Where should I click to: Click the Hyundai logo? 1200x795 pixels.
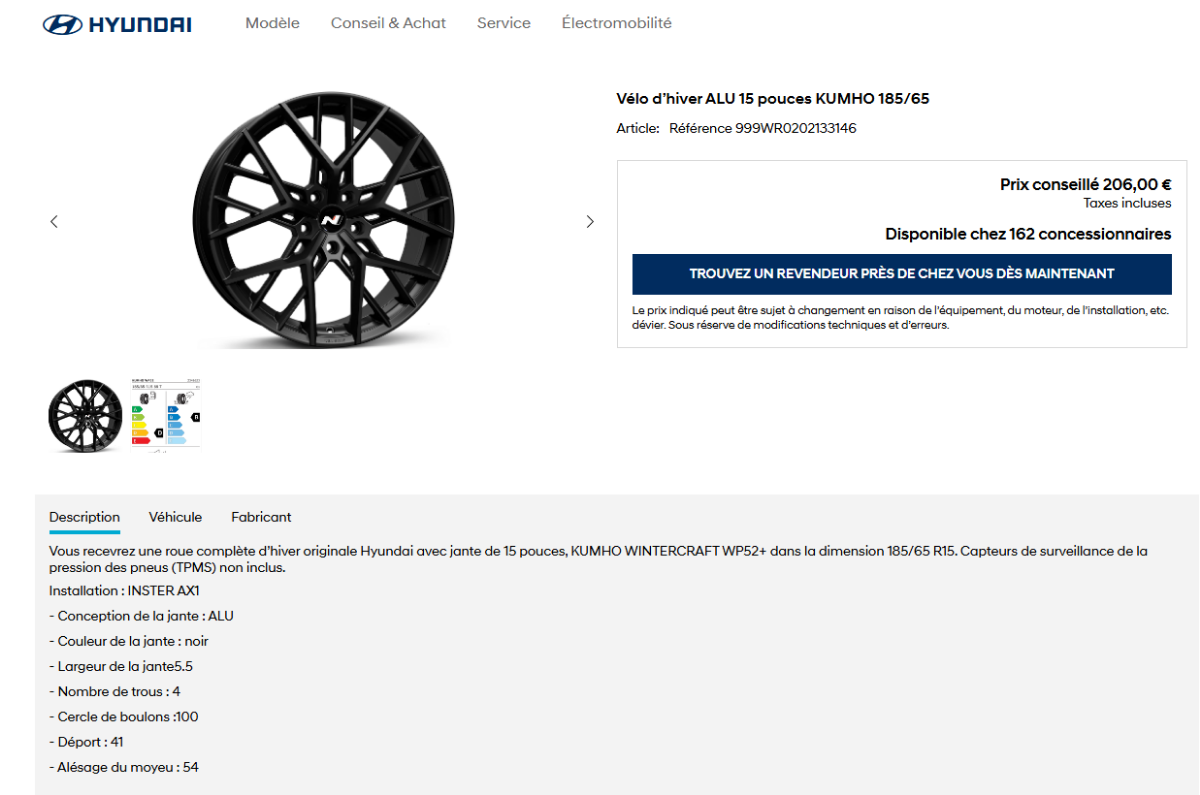point(117,24)
